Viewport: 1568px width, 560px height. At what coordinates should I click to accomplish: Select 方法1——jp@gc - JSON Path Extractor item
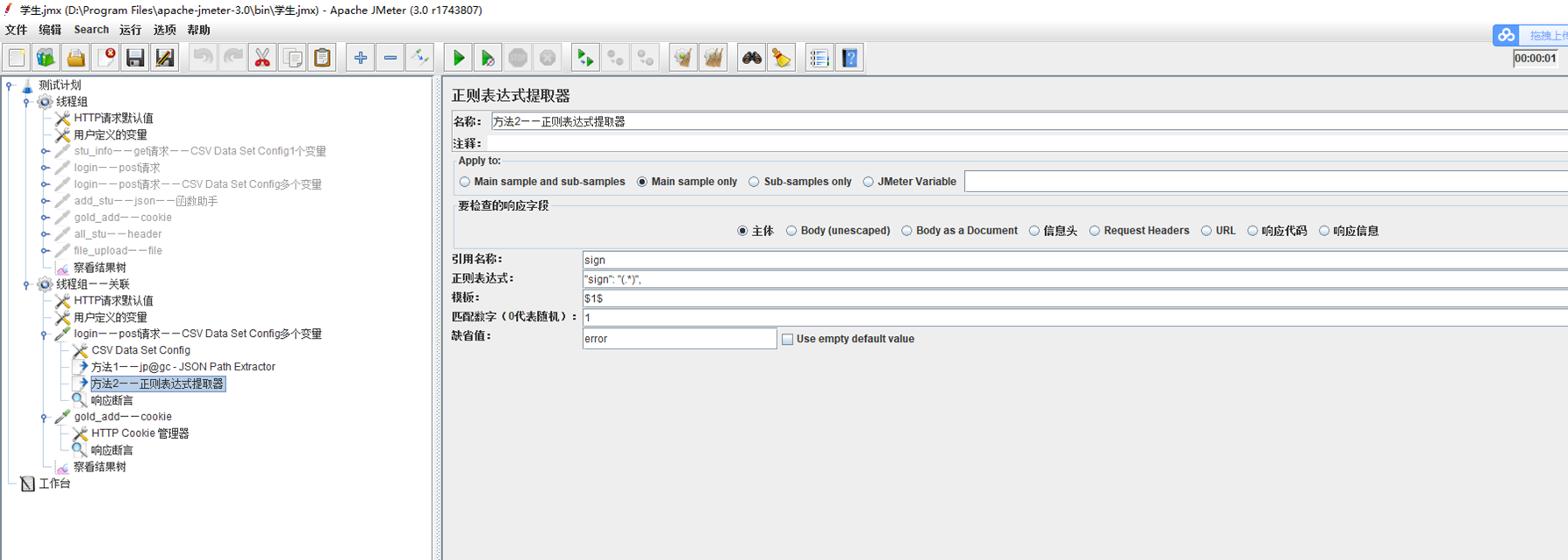(183, 367)
